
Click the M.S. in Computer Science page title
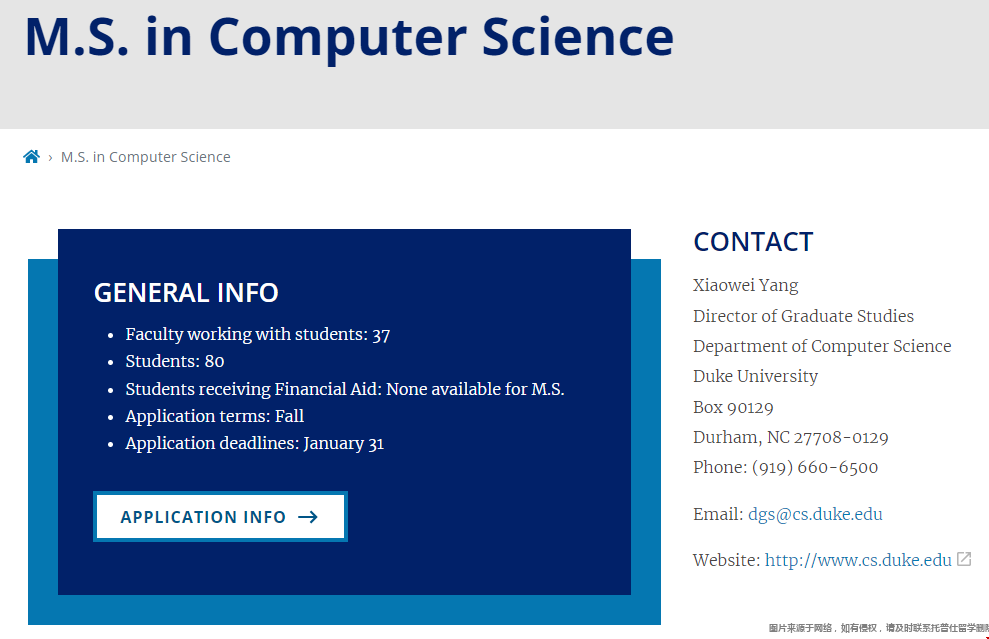tap(349, 38)
